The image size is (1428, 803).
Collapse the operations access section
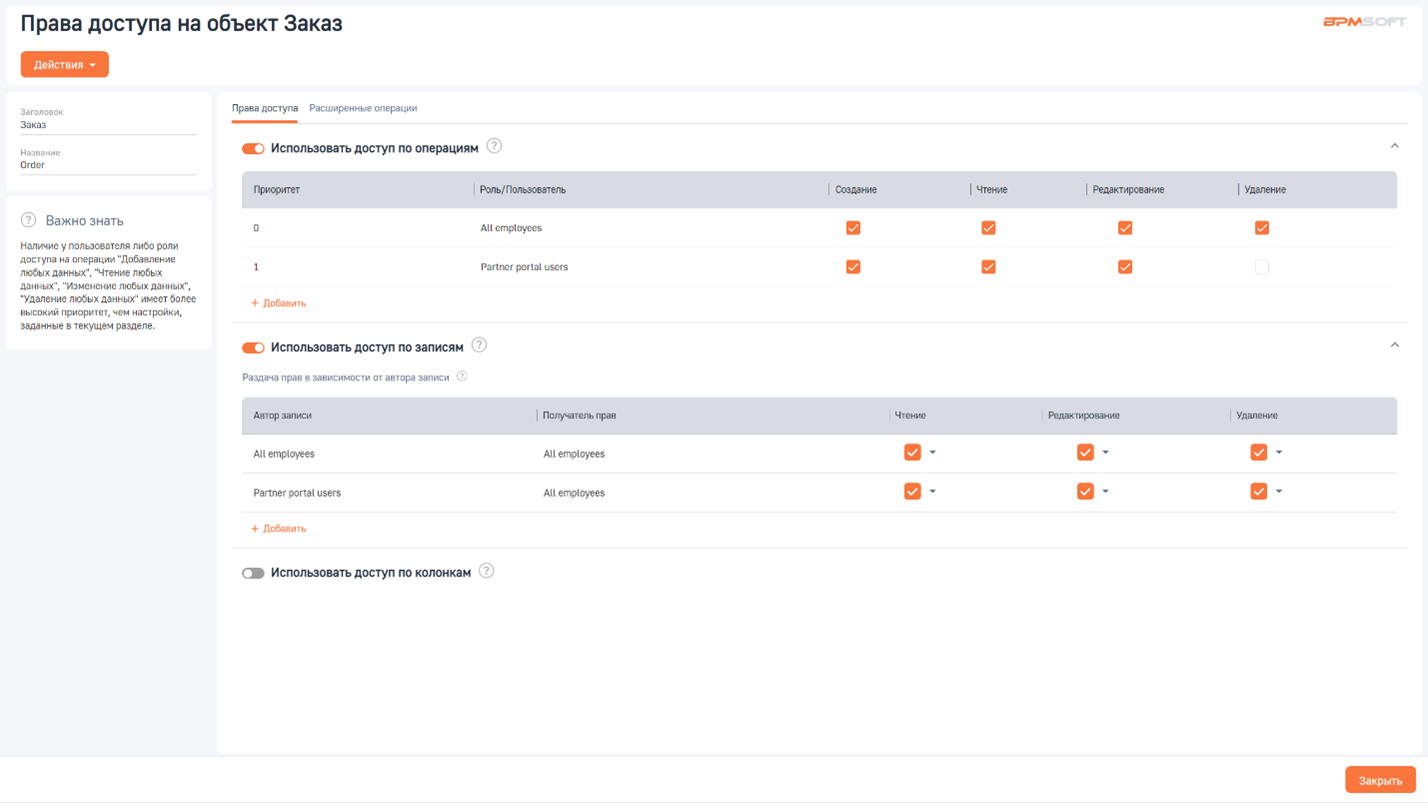coord(1394,146)
